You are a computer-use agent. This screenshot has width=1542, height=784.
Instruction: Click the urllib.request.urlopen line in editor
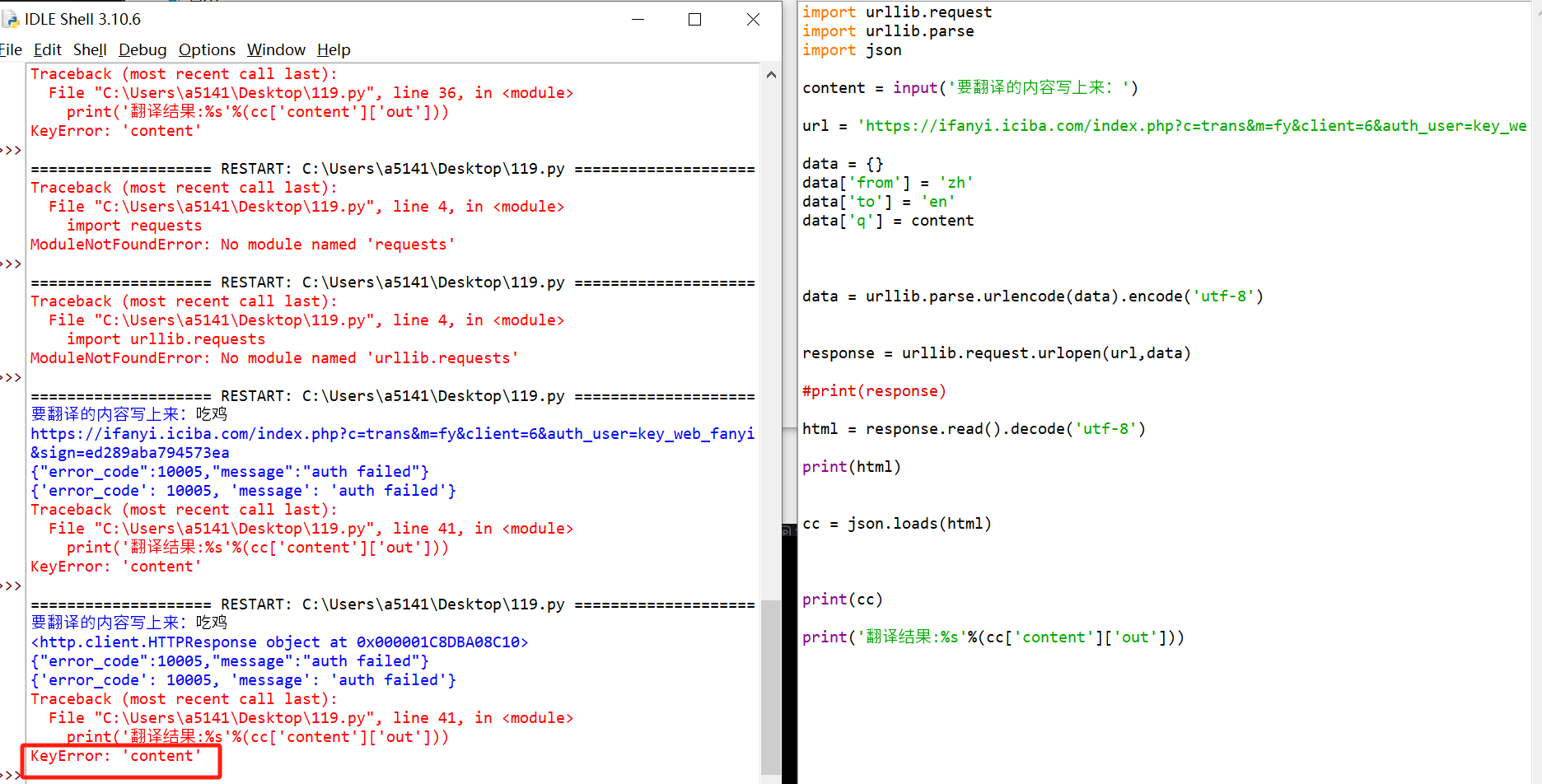pos(997,353)
